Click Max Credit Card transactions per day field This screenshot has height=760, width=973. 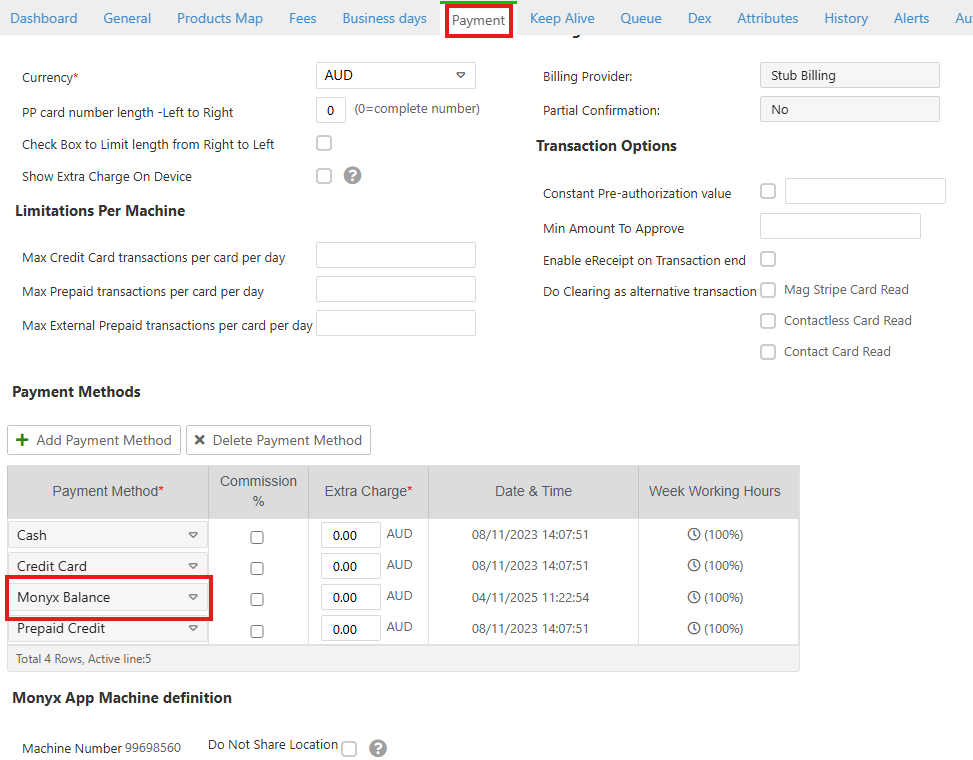click(396, 255)
